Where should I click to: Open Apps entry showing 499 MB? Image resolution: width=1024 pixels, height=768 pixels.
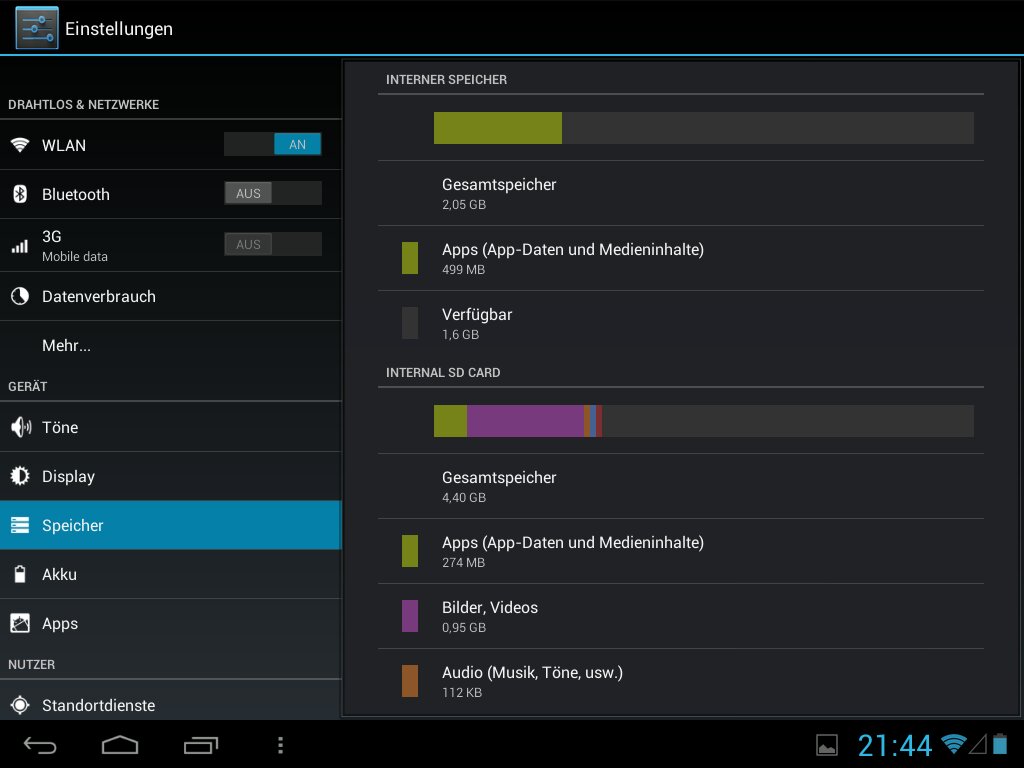point(680,258)
